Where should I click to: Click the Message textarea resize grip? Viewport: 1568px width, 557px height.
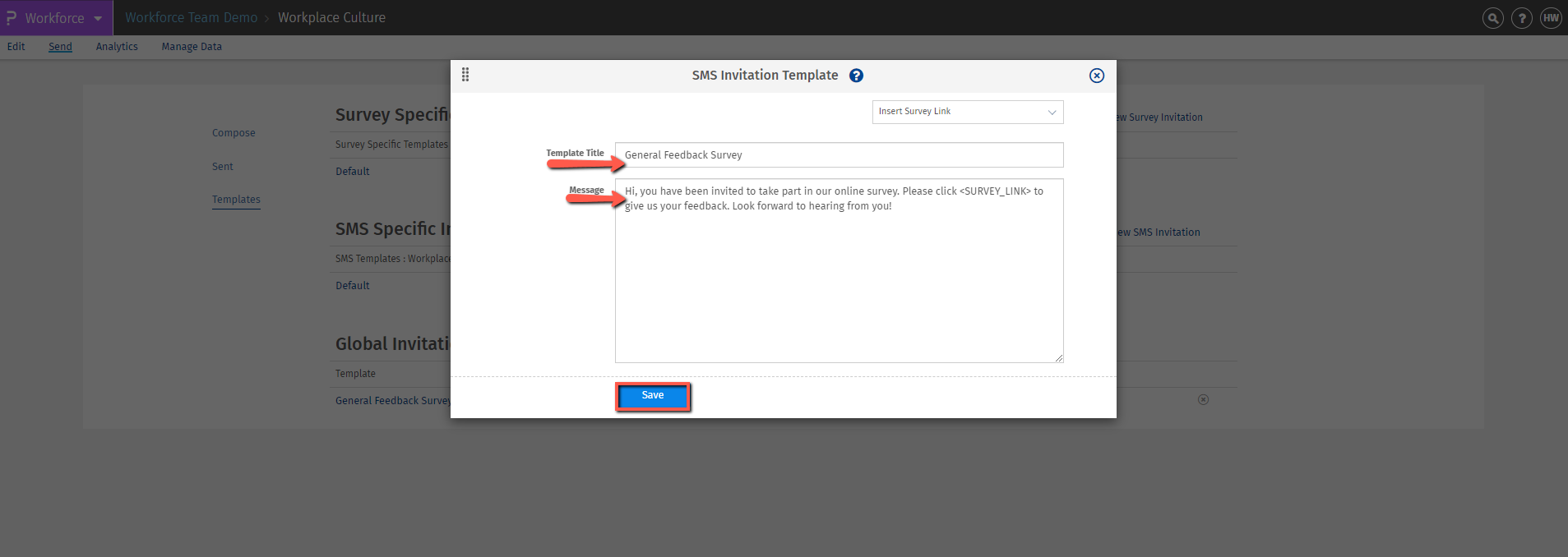[x=1059, y=358]
